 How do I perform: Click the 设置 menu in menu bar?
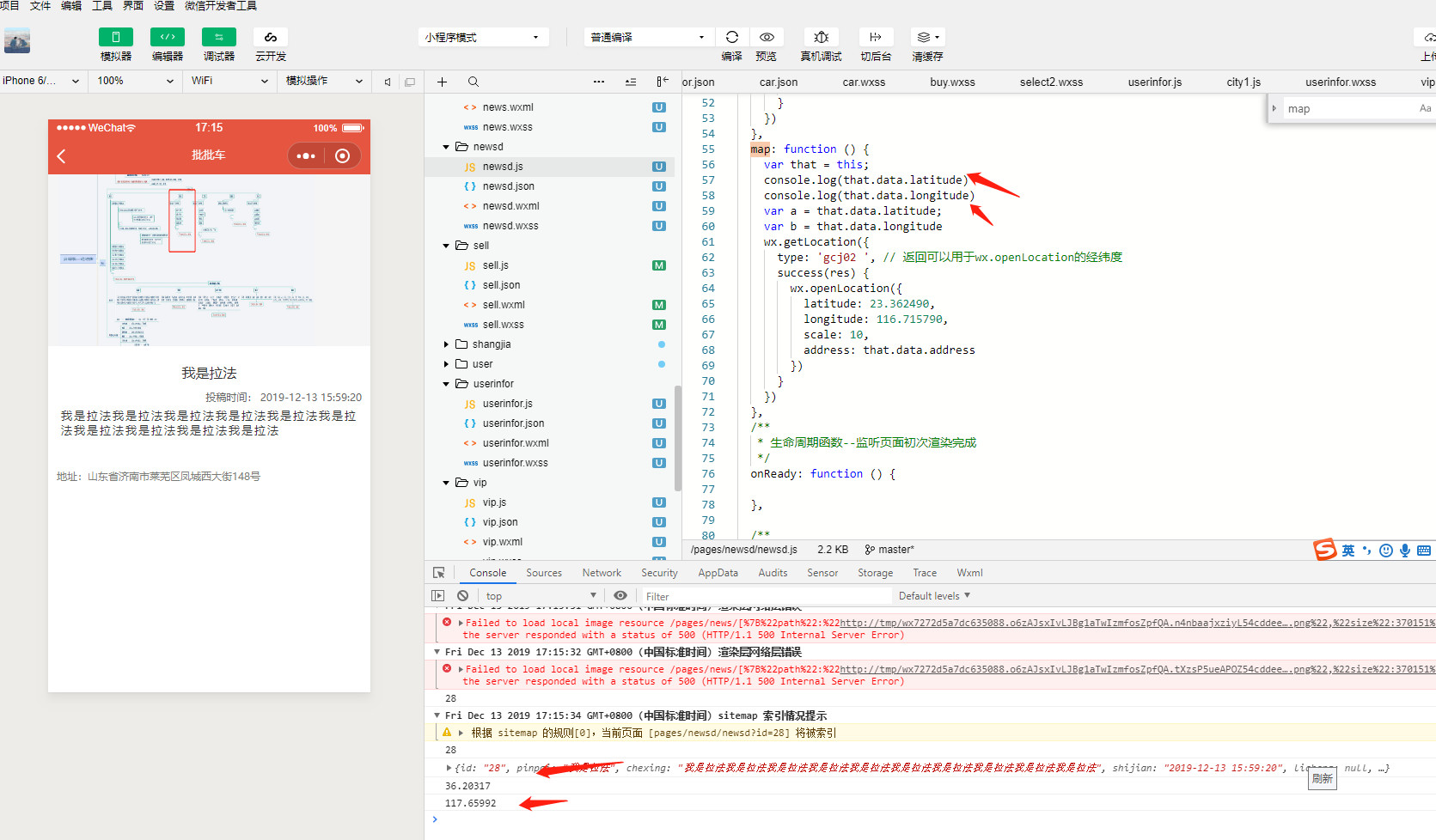point(164,6)
